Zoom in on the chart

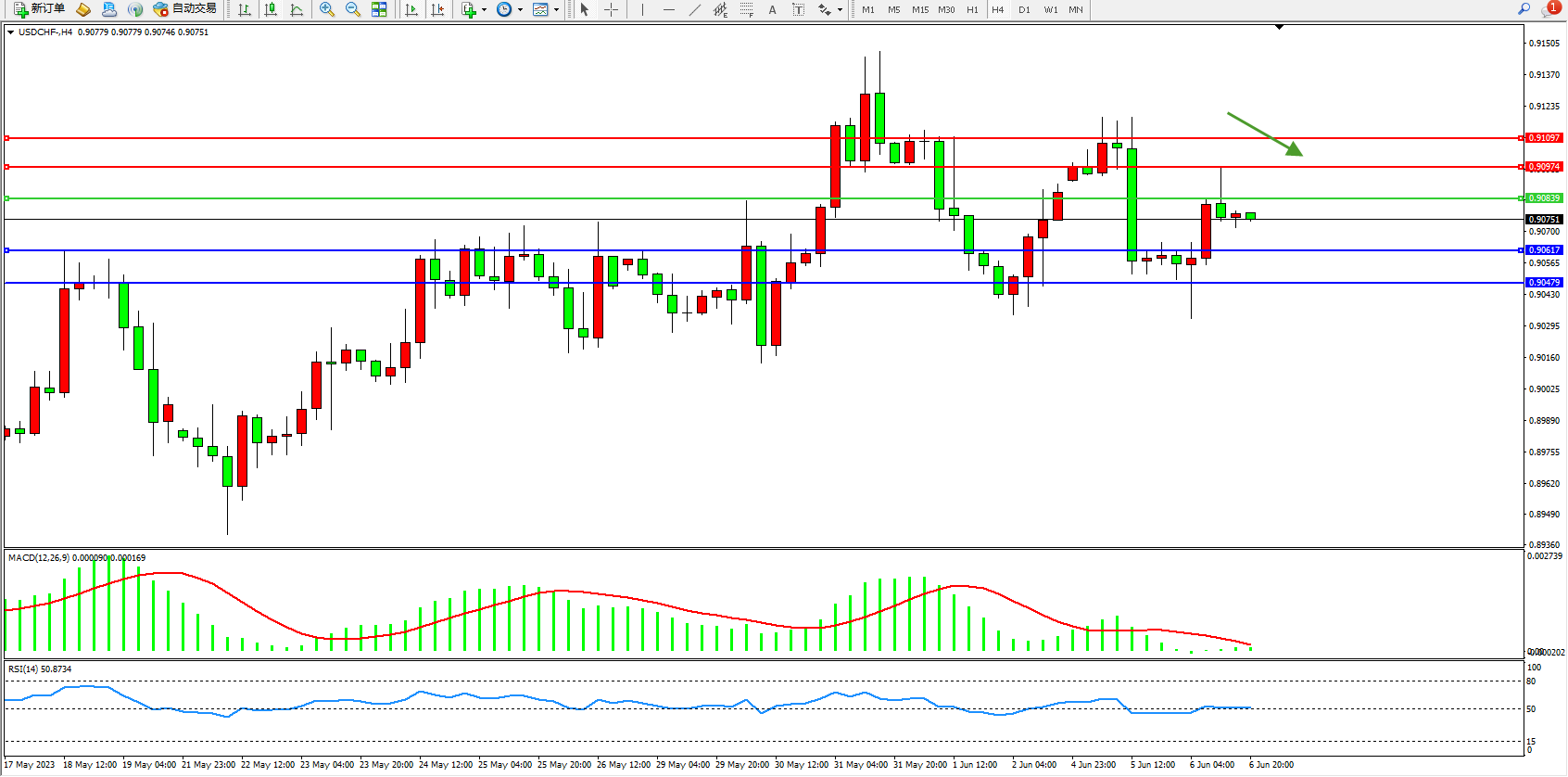(327, 9)
